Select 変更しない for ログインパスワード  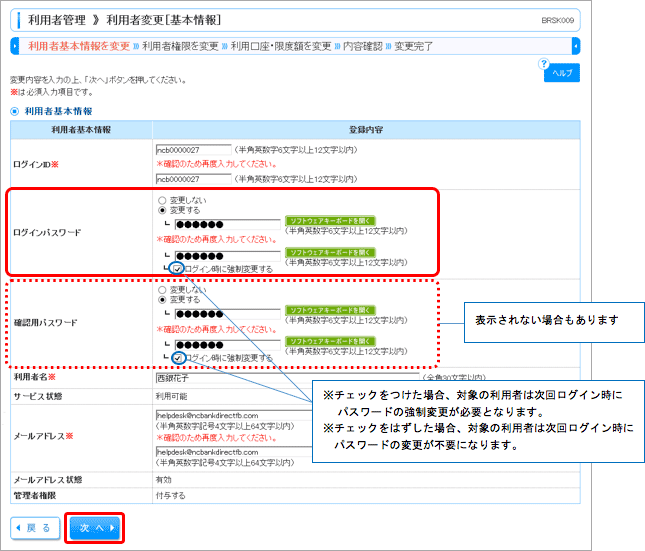pos(162,200)
